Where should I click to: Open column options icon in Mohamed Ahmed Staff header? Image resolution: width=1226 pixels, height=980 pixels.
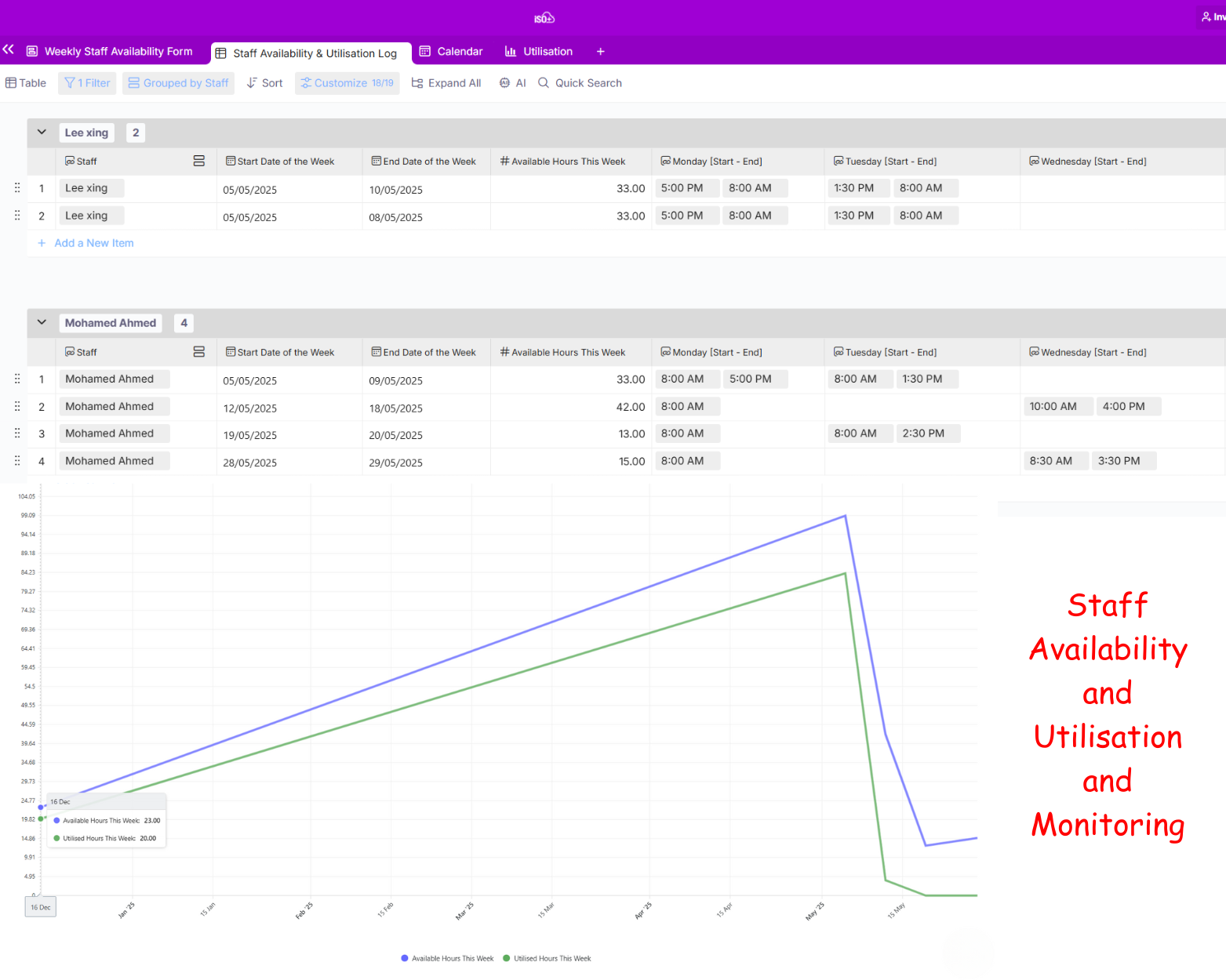click(199, 352)
